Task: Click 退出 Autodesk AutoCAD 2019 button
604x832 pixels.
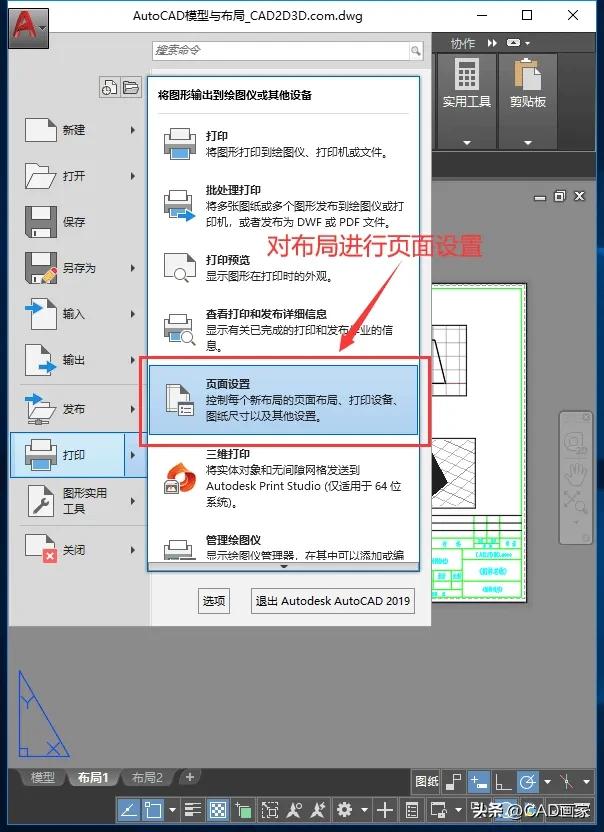Action: tap(332, 601)
